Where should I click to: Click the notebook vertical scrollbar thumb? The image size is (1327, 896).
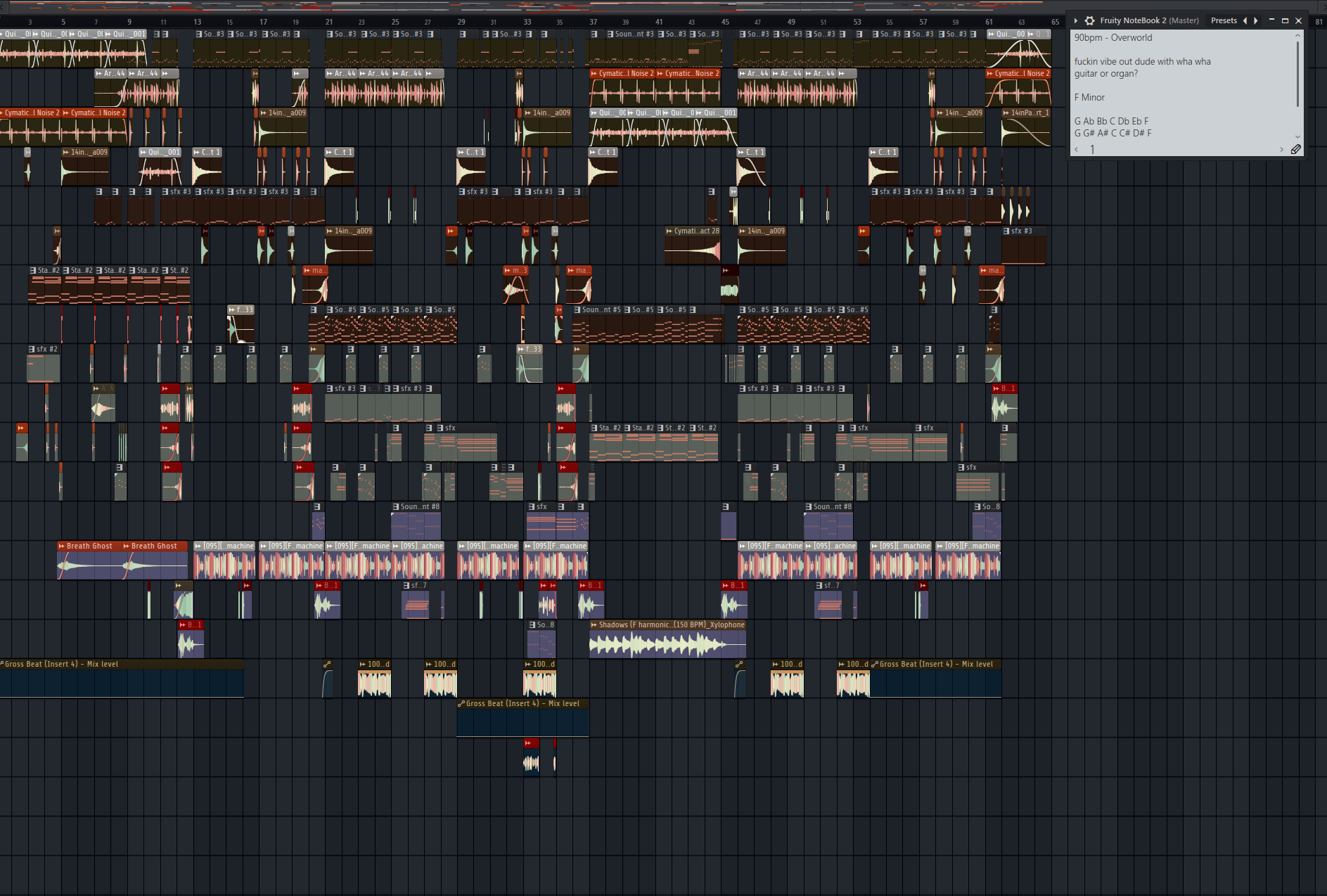coord(1297,74)
